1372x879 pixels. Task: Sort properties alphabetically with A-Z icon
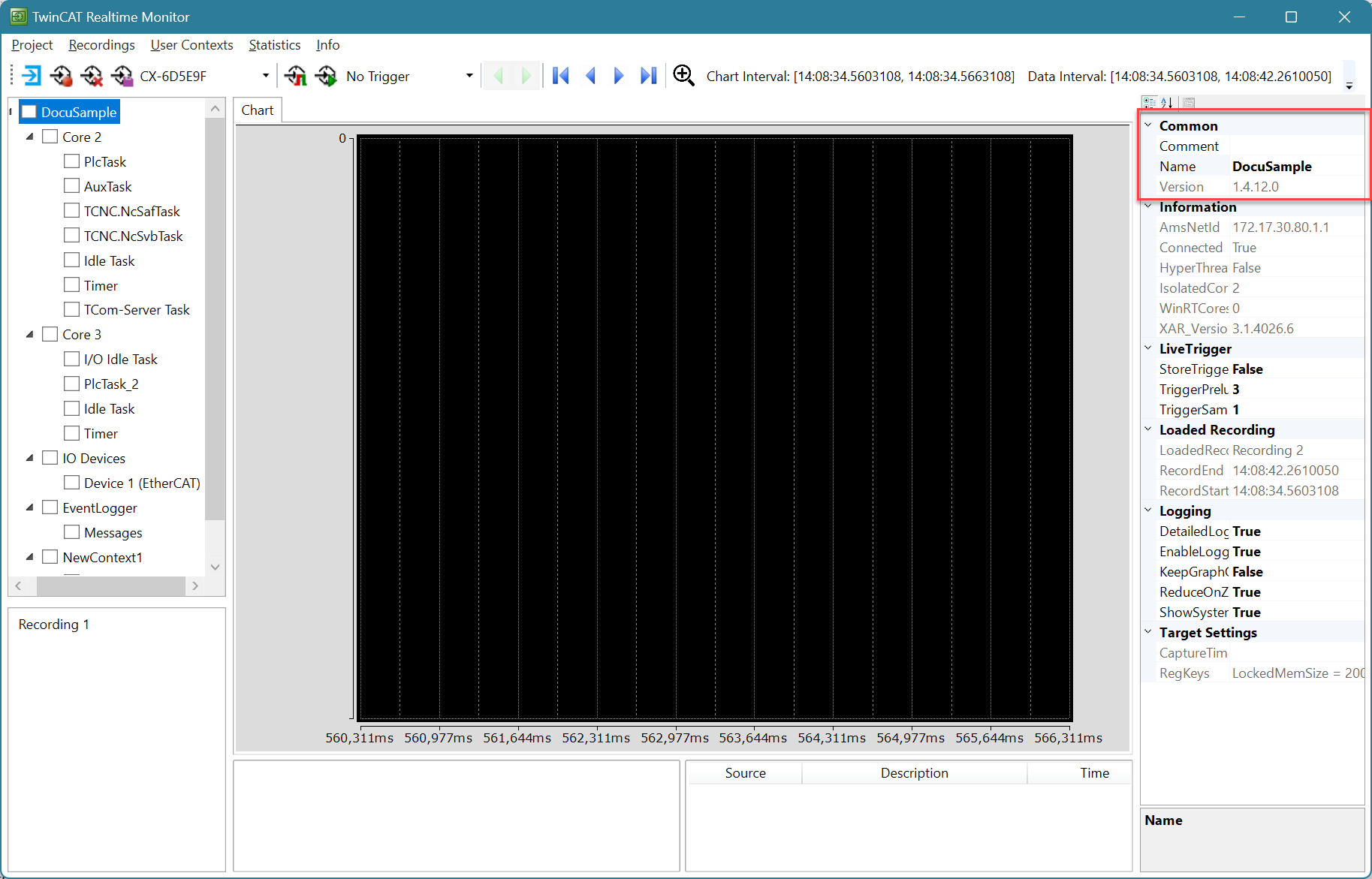coord(1166,103)
